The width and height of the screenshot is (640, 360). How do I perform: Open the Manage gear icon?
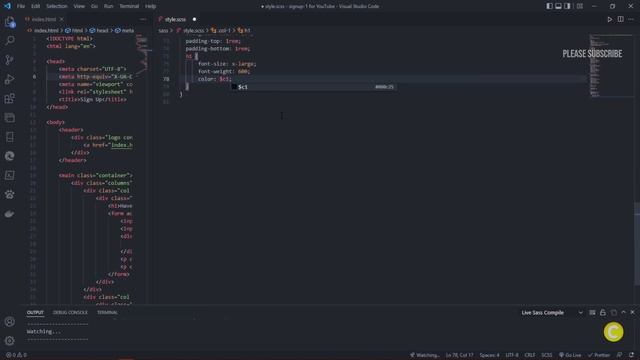coord(9,341)
